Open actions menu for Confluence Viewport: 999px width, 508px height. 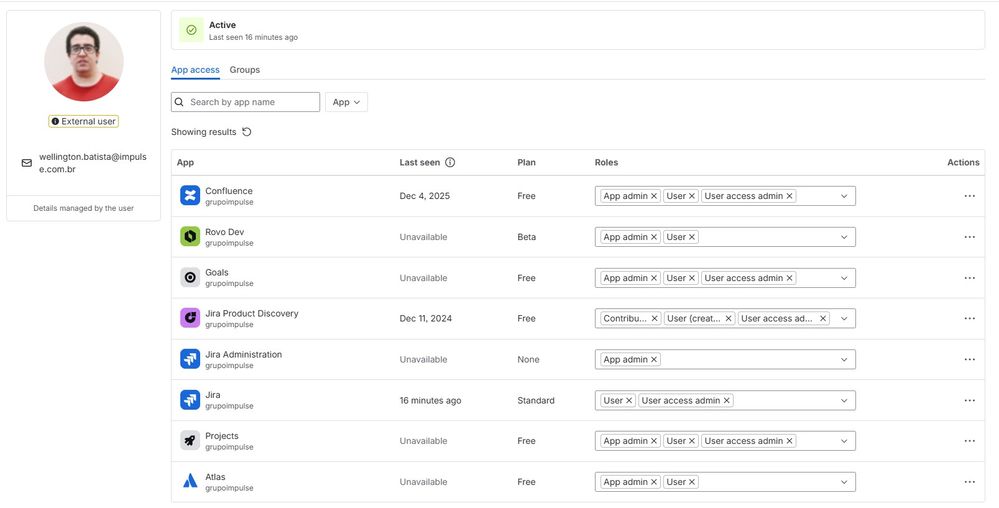coord(969,196)
